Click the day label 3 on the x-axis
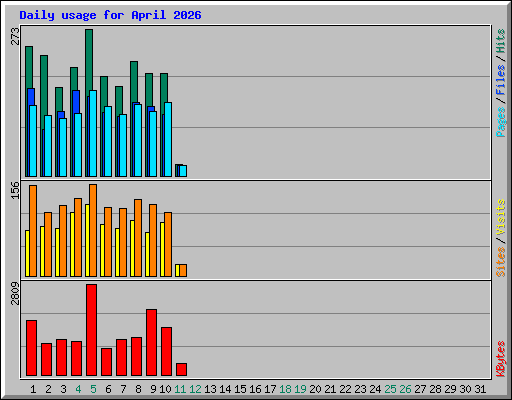 (63, 389)
